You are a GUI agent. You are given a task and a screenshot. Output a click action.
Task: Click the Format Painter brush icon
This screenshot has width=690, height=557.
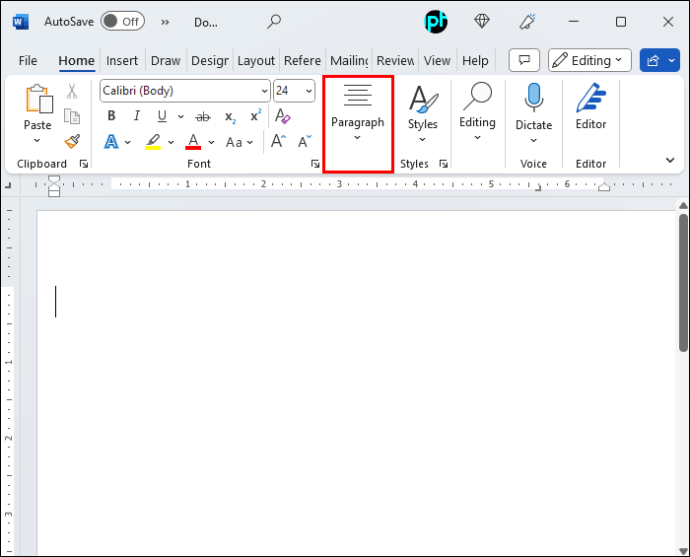(72, 142)
